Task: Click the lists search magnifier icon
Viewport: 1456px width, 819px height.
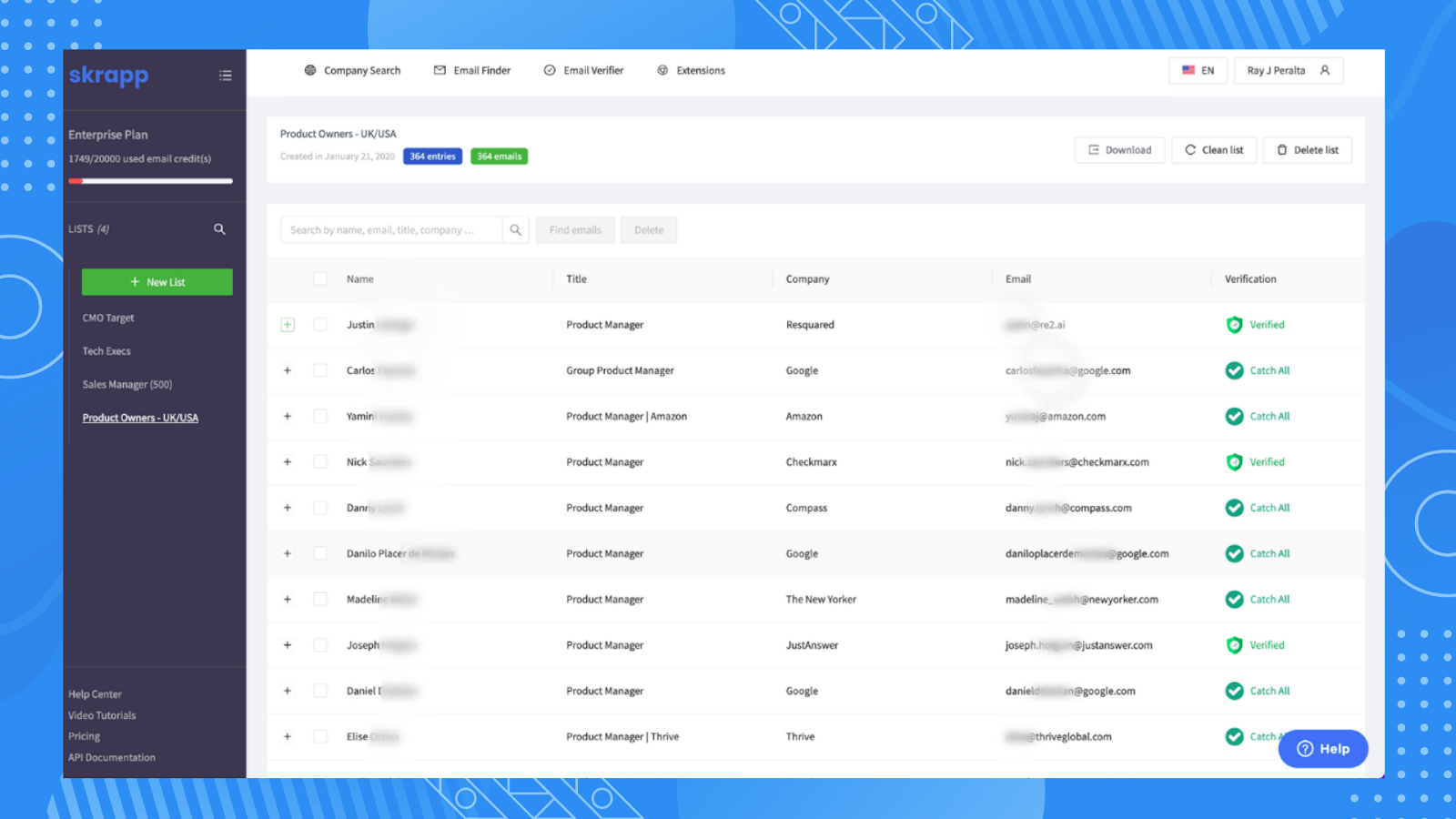Action: [219, 229]
